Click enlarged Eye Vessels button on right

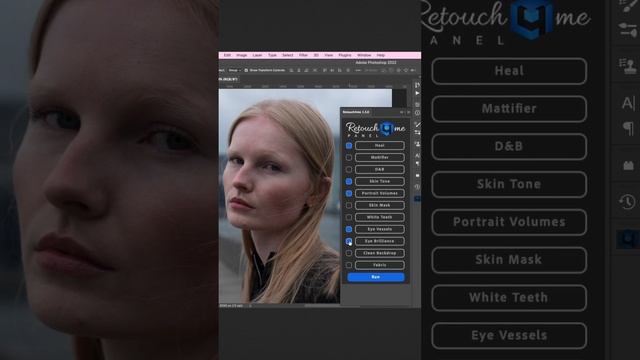coord(509,336)
